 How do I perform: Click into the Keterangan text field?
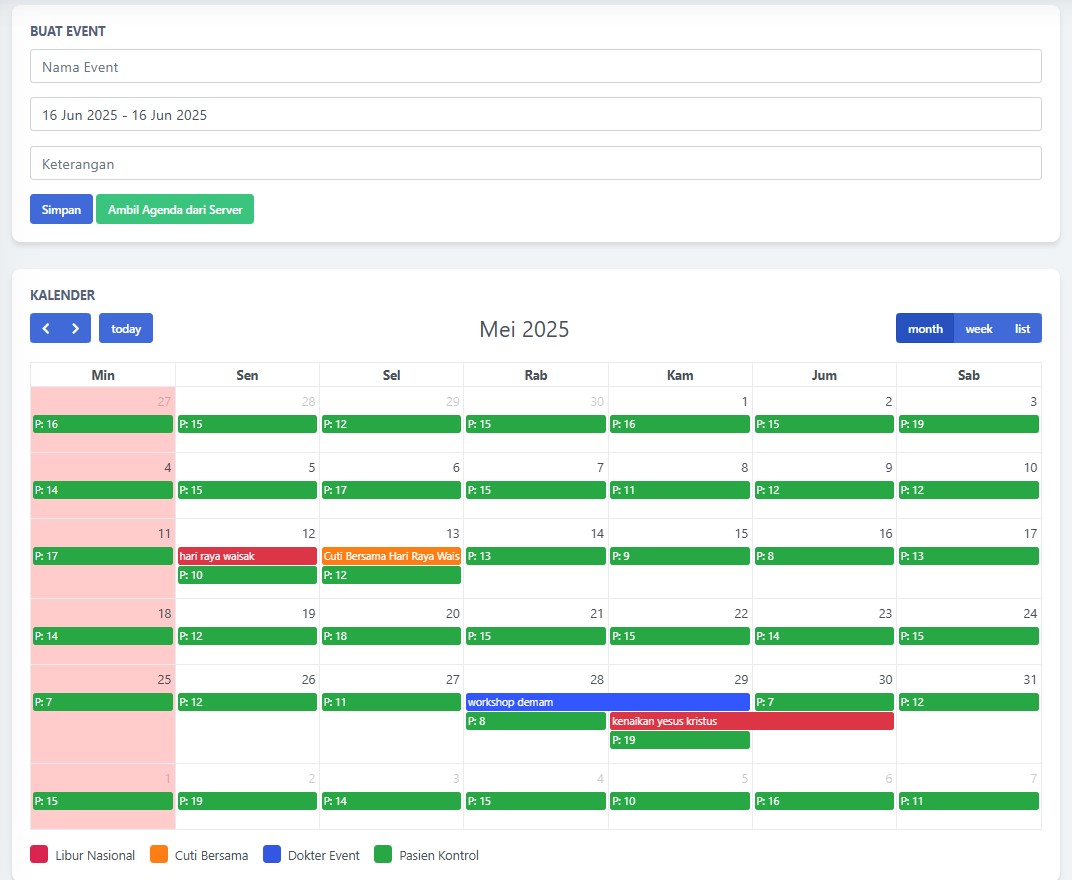click(x=536, y=163)
